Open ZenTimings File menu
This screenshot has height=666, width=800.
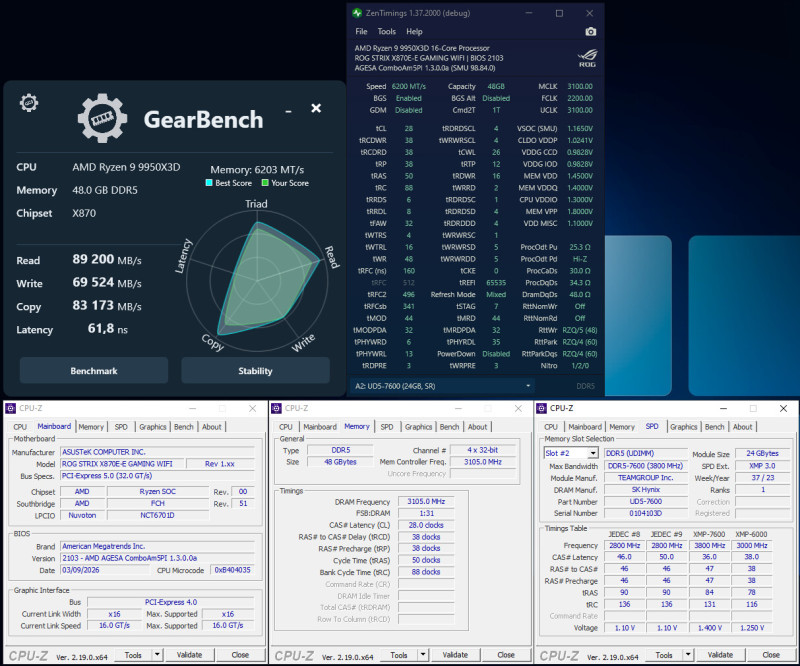tap(361, 32)
